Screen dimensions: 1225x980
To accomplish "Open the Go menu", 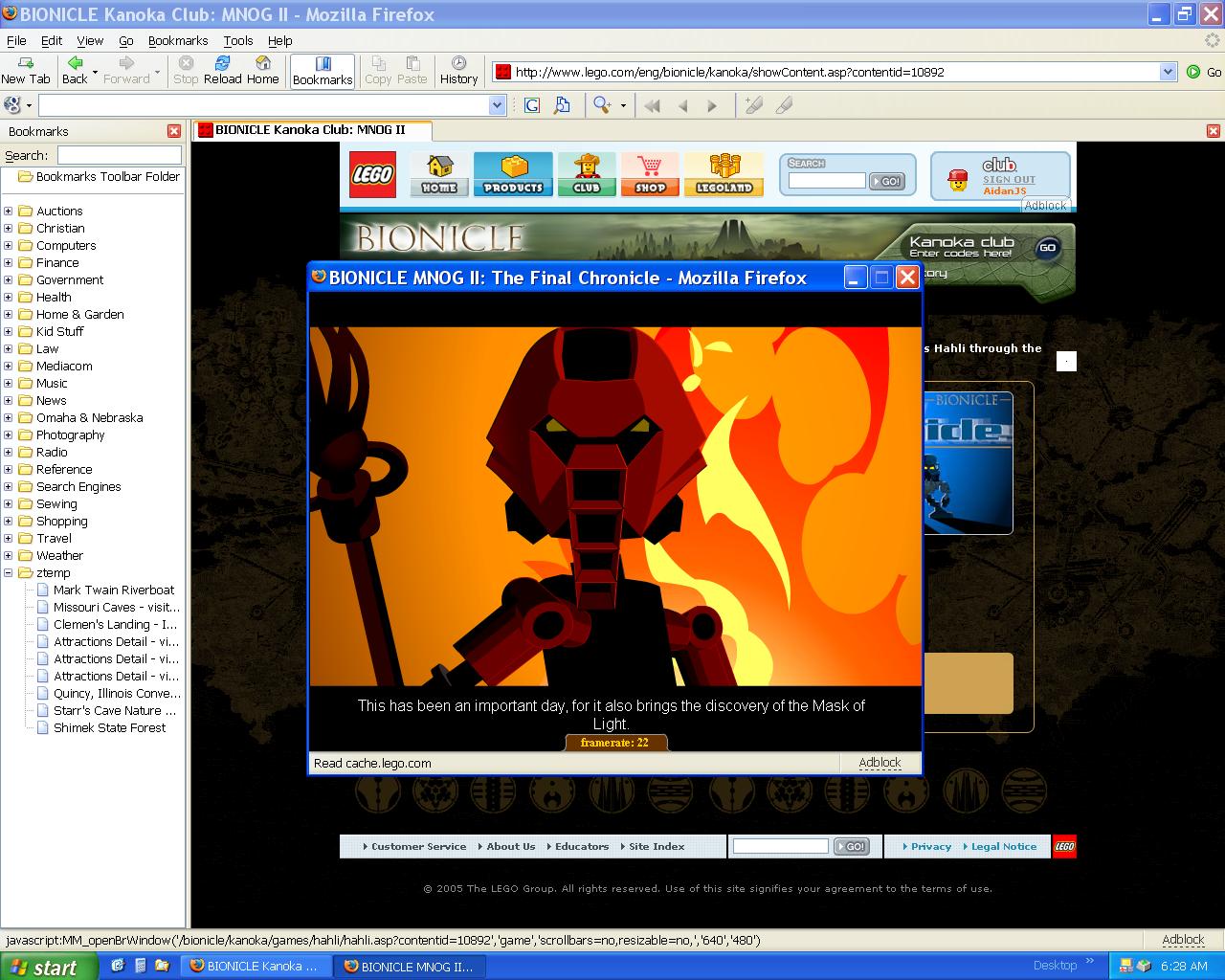I will pos(125,40).
